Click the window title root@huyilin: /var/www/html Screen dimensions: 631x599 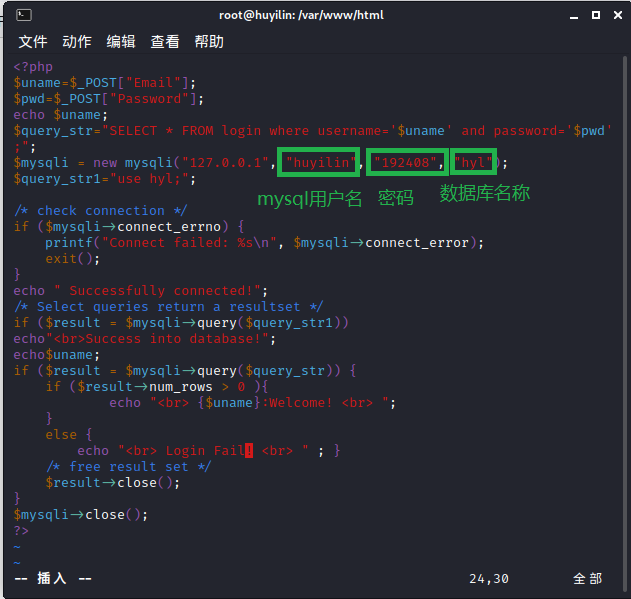pyautogui.click(x=301, y=15)
